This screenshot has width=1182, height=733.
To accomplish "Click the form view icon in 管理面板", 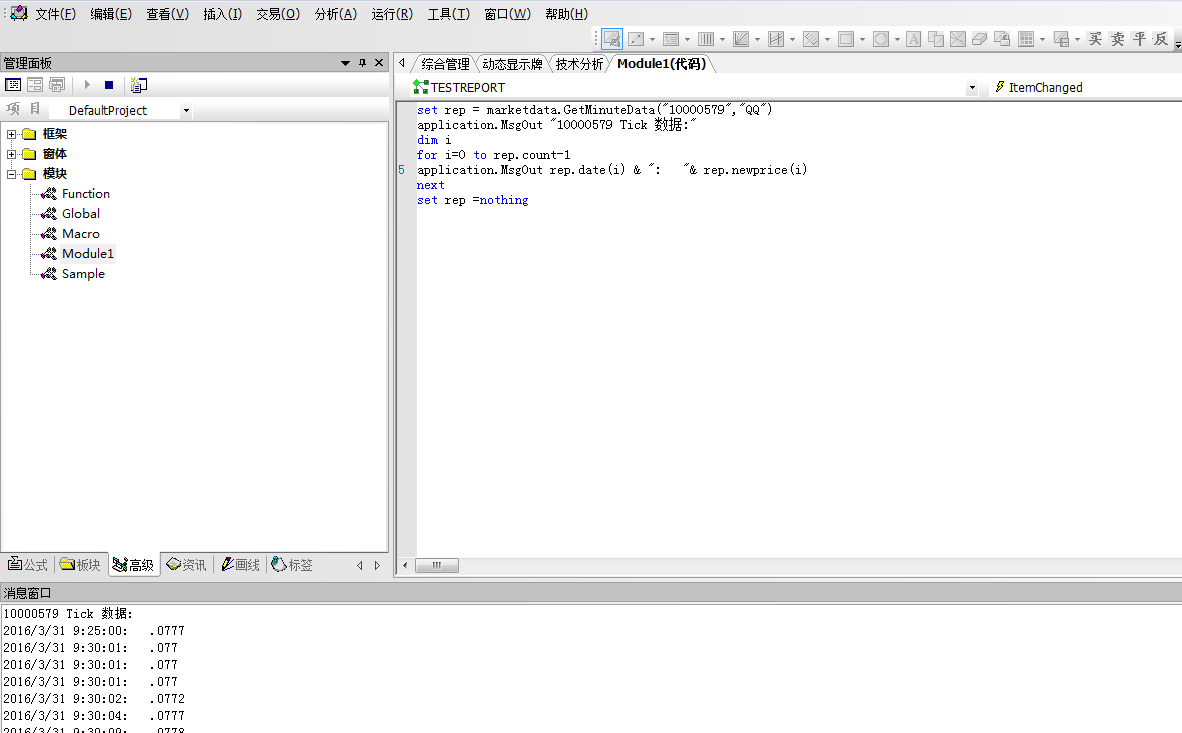I will point(35,84).
